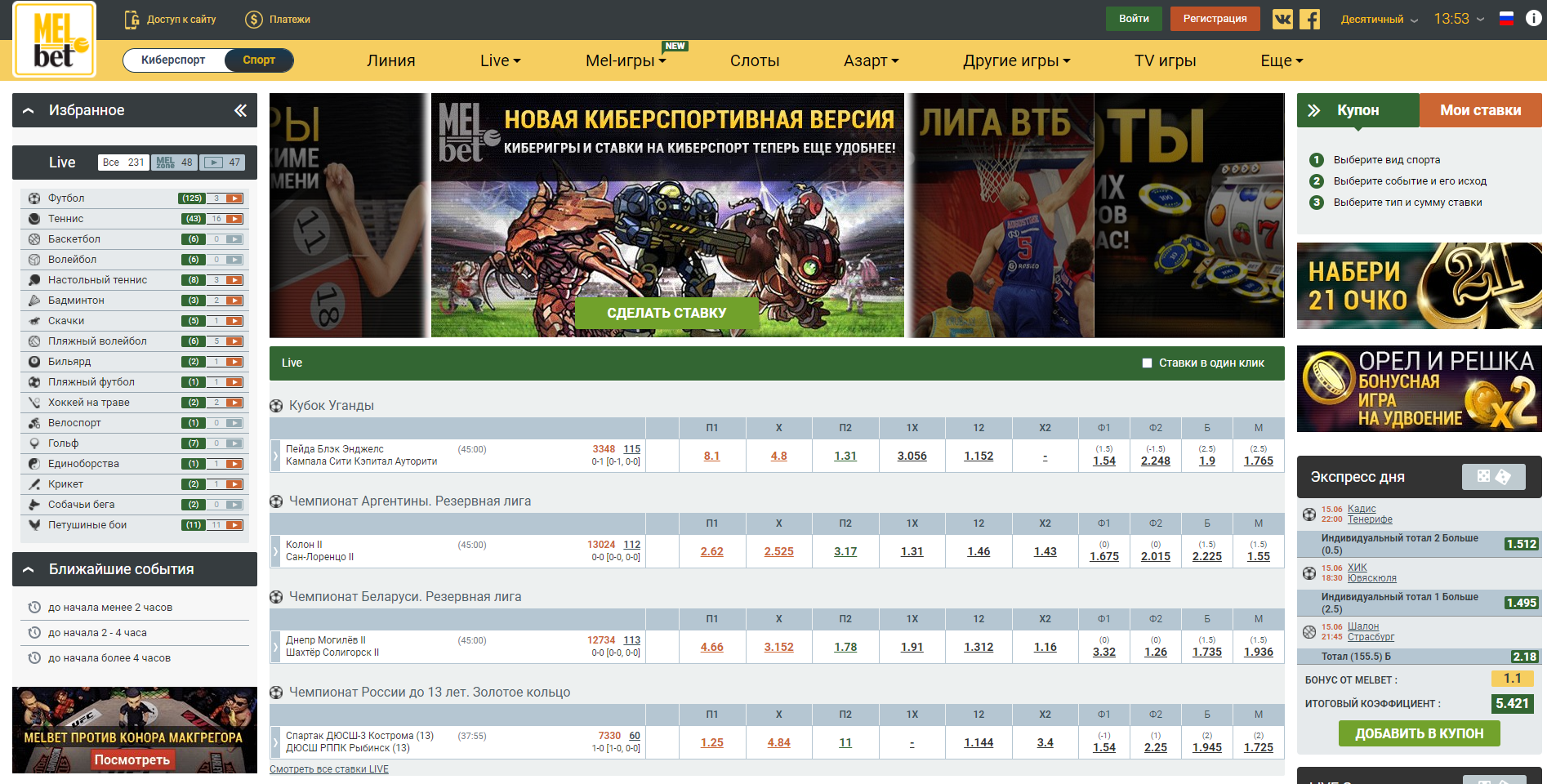Open the Линия menu item

tap(390, 60)
